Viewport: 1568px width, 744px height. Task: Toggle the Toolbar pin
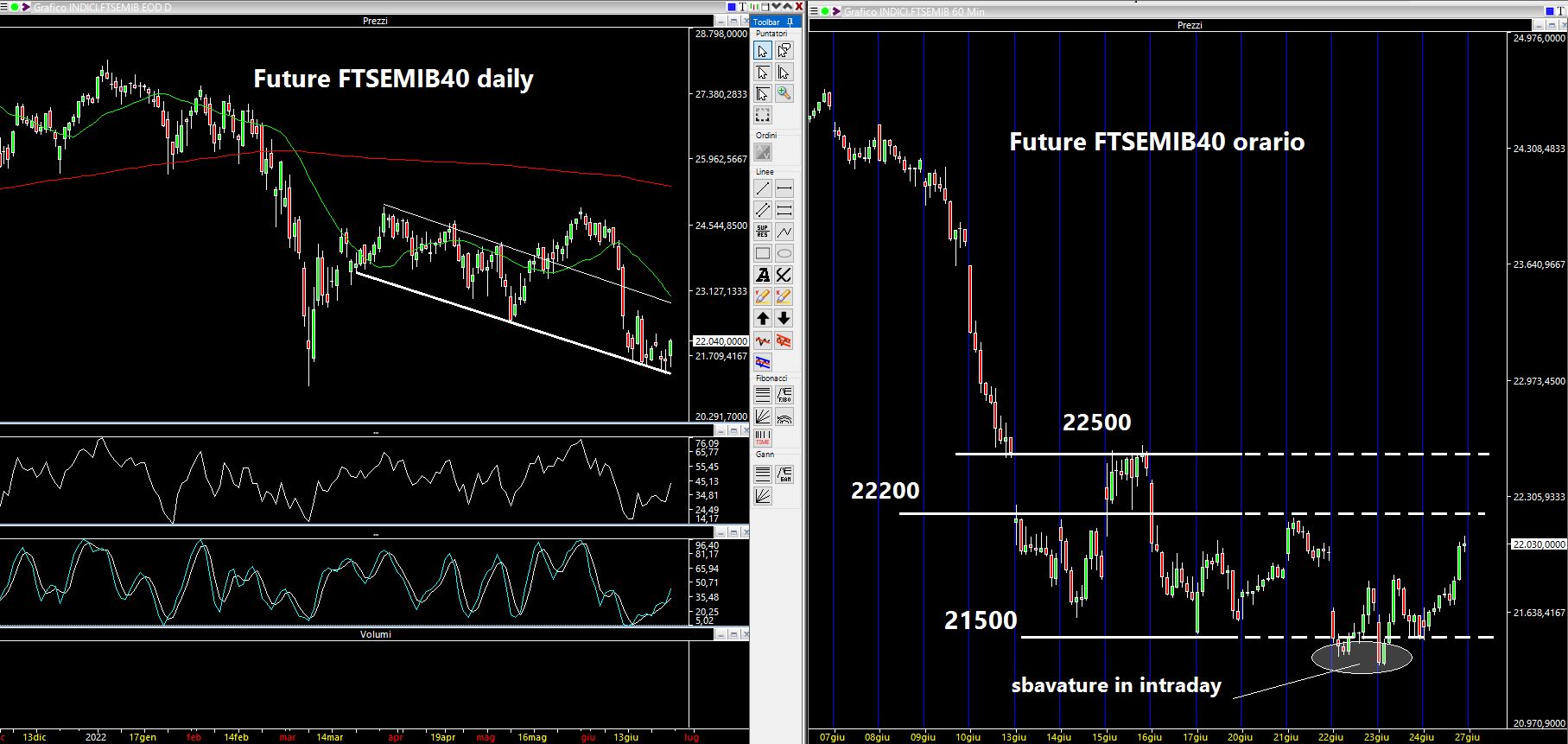pos(790,22)
